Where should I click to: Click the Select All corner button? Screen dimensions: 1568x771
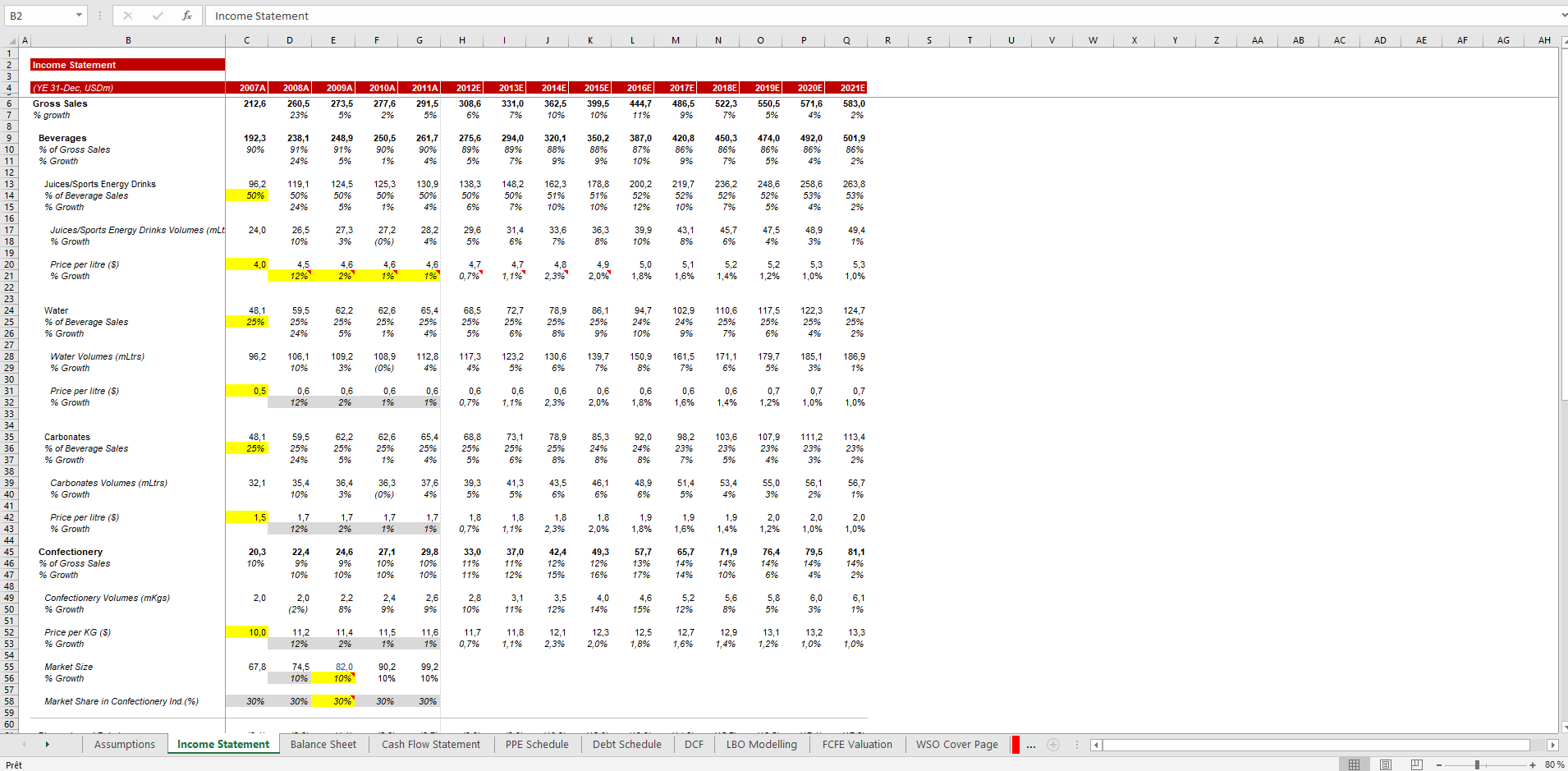(10, 39)
